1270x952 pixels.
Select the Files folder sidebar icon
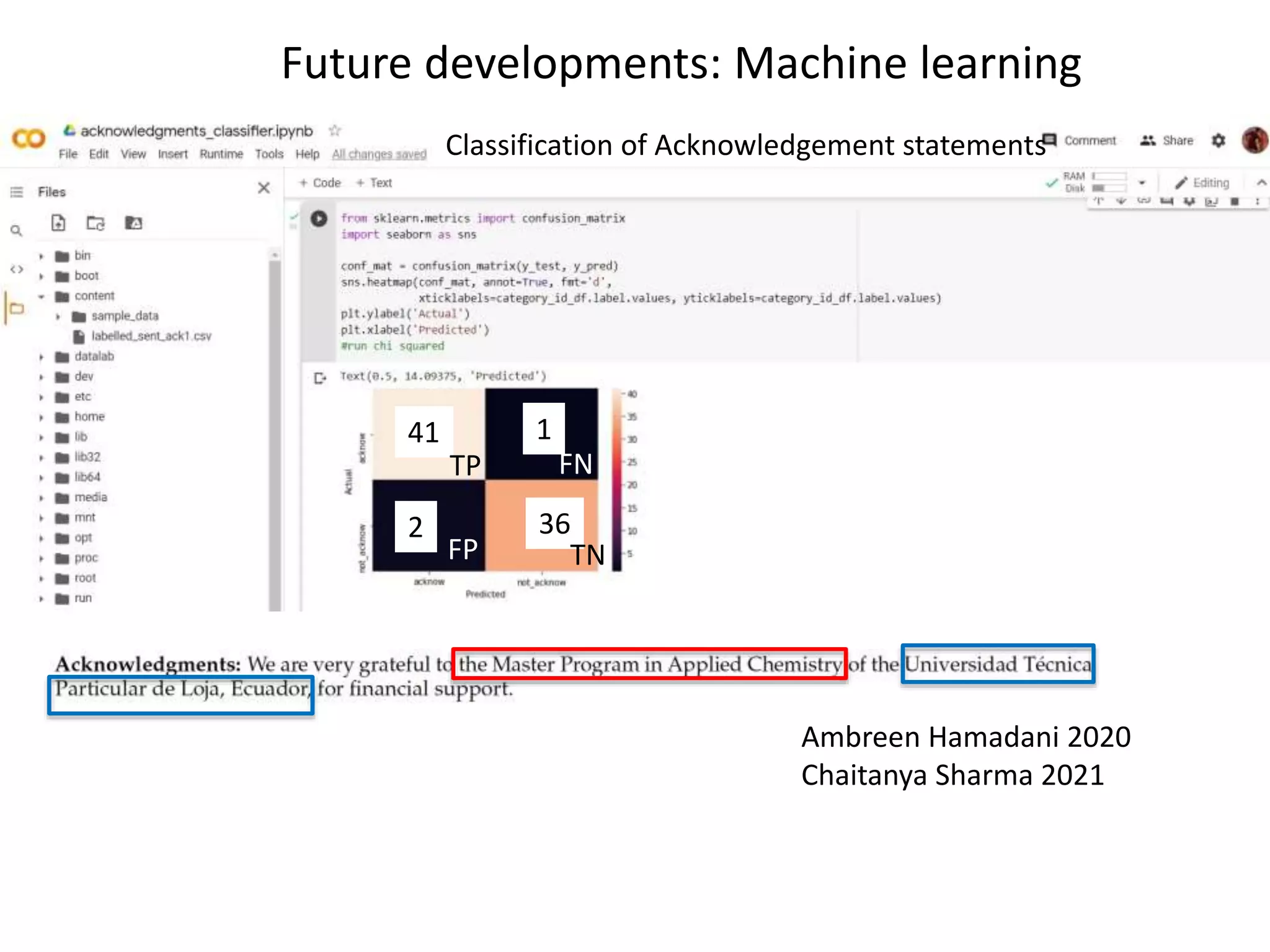point(17,308)
